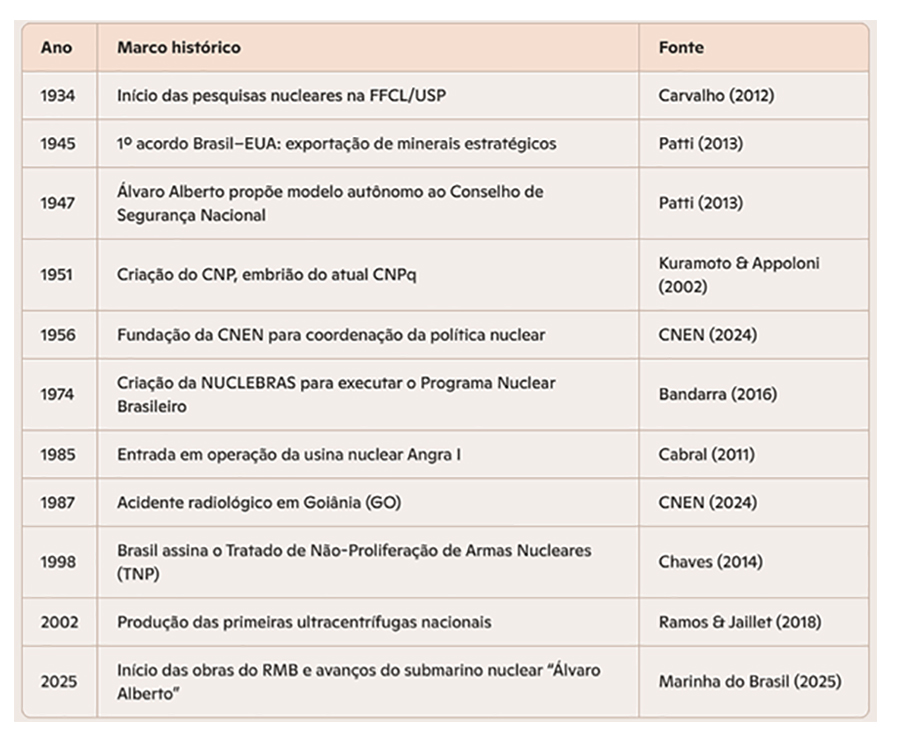Select the "Cabral (2011)" source cell

coord(706,454)
